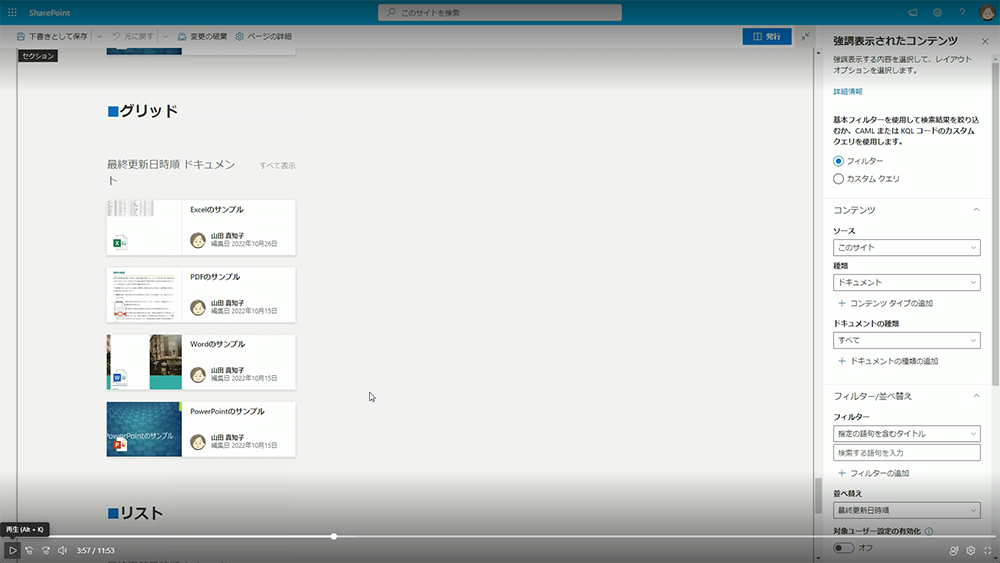Open the PowerPointのサンプル document card
This screenshot has width=1000, height=563.
[x=201, y=429]
